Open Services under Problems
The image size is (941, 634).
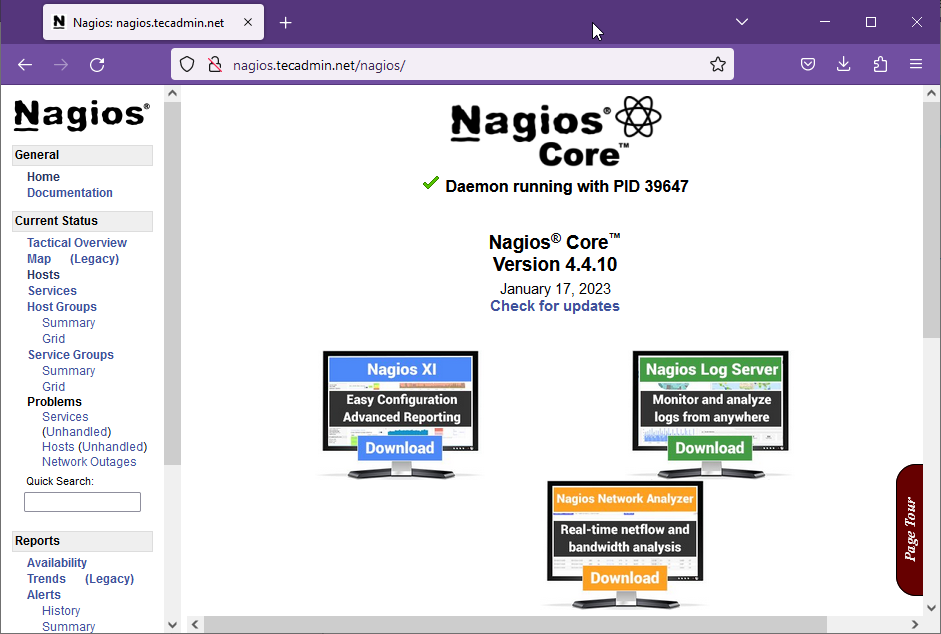click(x=65, y=417)
